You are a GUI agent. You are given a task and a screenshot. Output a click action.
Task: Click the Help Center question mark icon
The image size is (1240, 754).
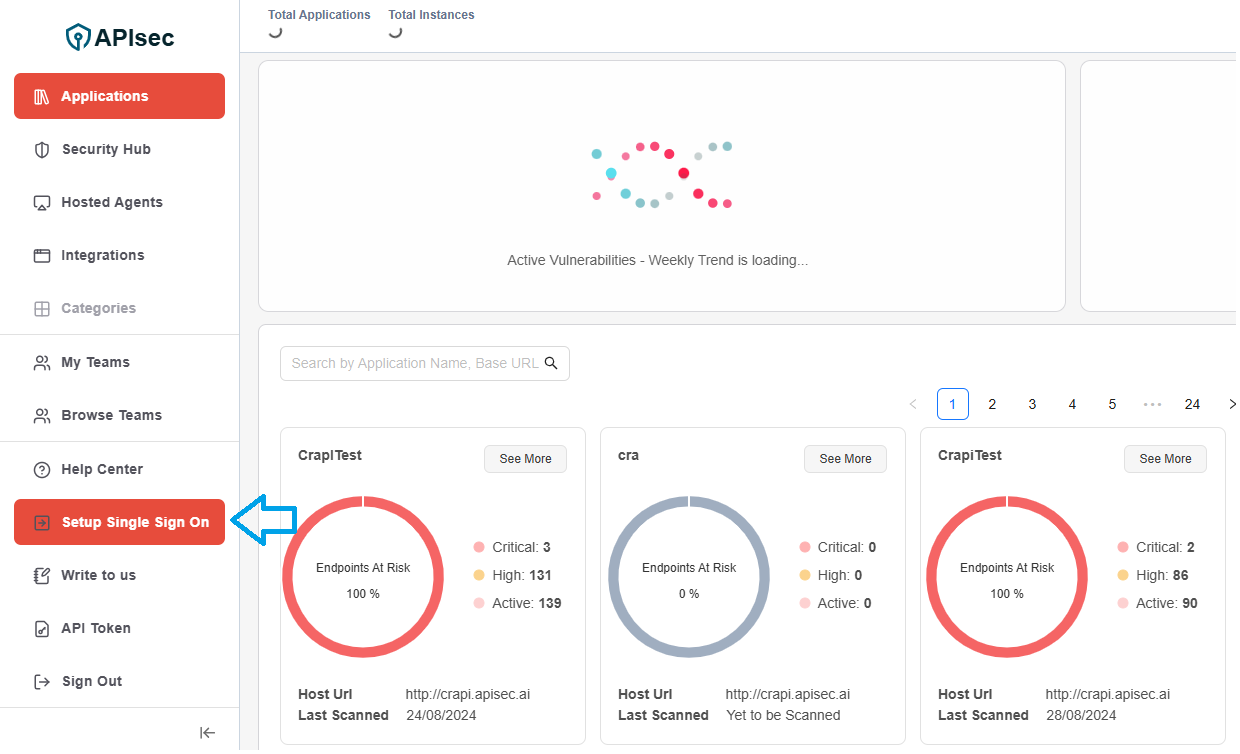click(x=42, y=470)
